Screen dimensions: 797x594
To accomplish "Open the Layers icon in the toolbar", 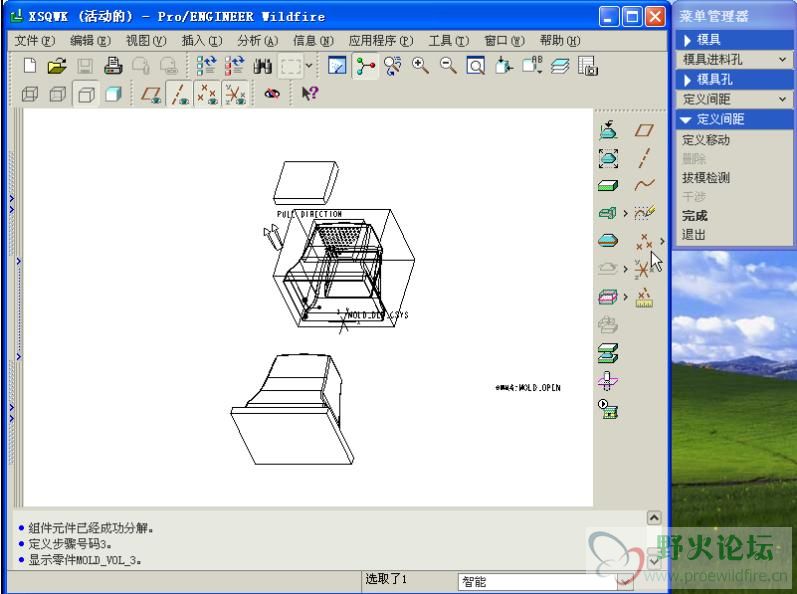I will [560, 66].
